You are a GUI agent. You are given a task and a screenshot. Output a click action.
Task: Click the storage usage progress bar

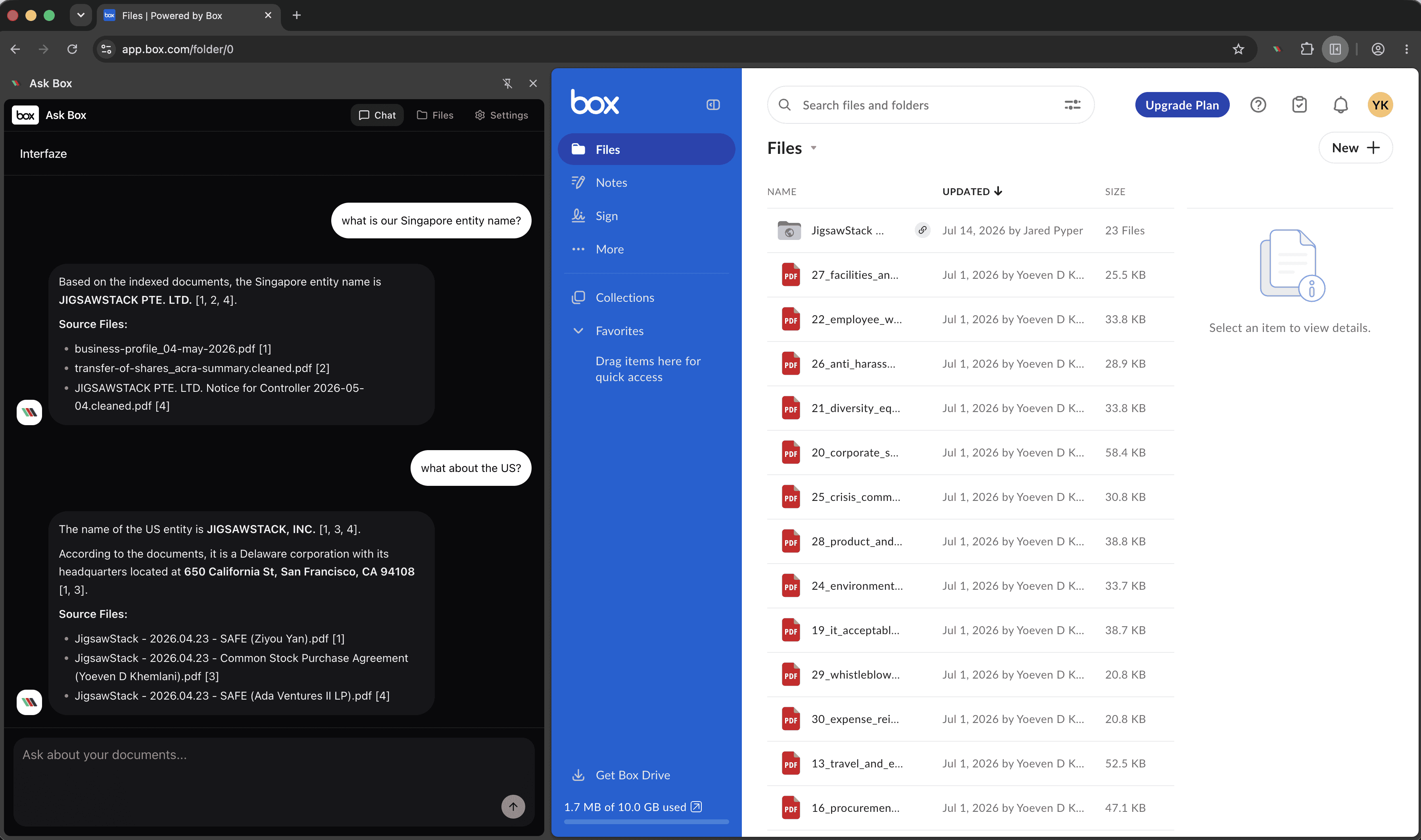(646, 821)
